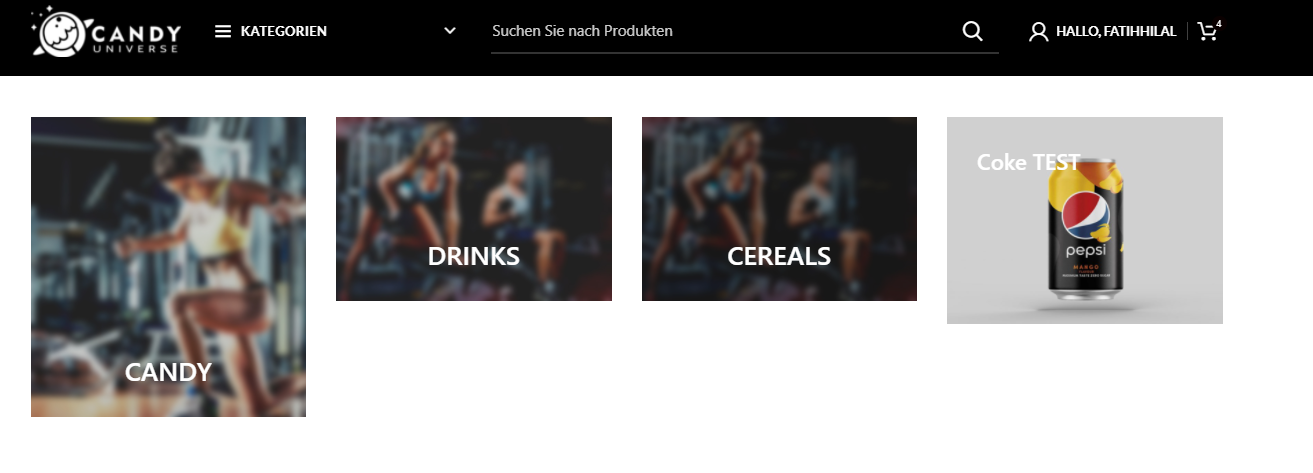The width and height of the screenshot is (1313, 473).
Task: Click the cart item count badge
Action: tap(1219, 22)
